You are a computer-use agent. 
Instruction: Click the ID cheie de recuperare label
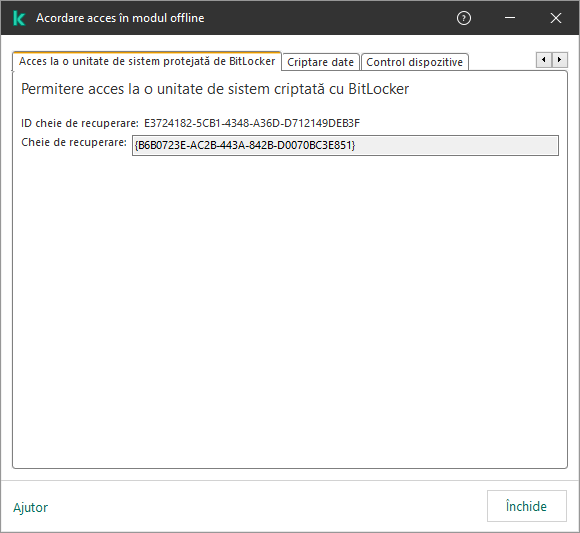(x=80, y=123)
